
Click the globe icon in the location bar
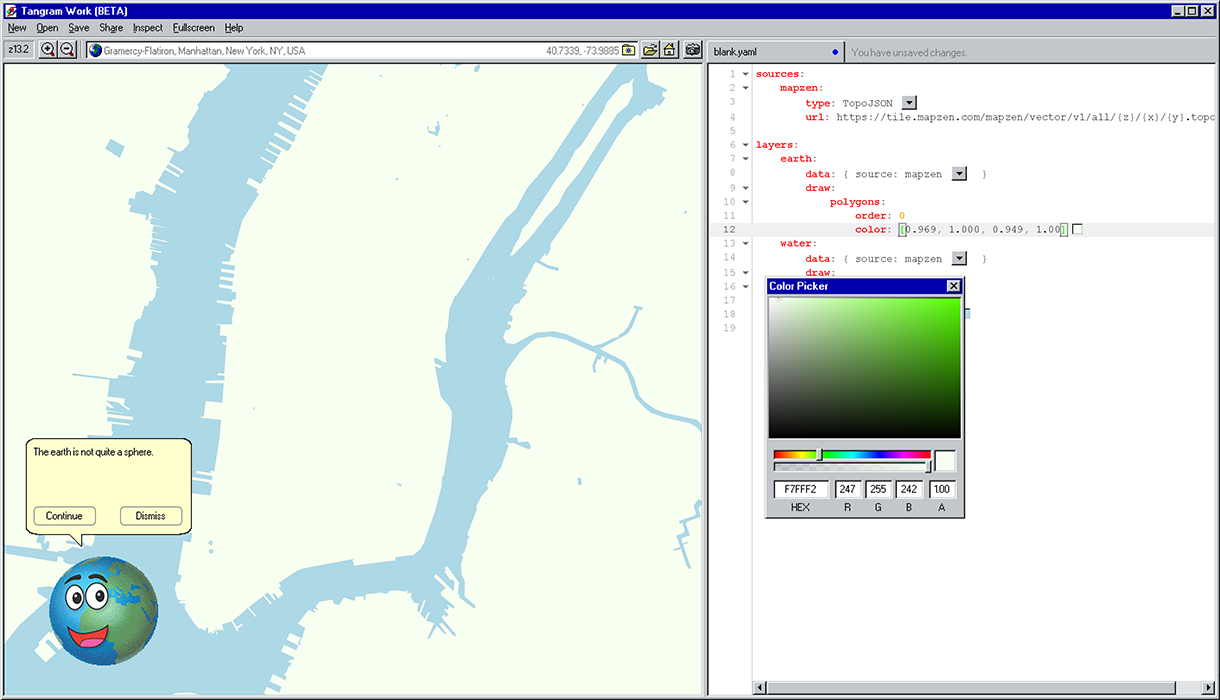coord(96,50)
